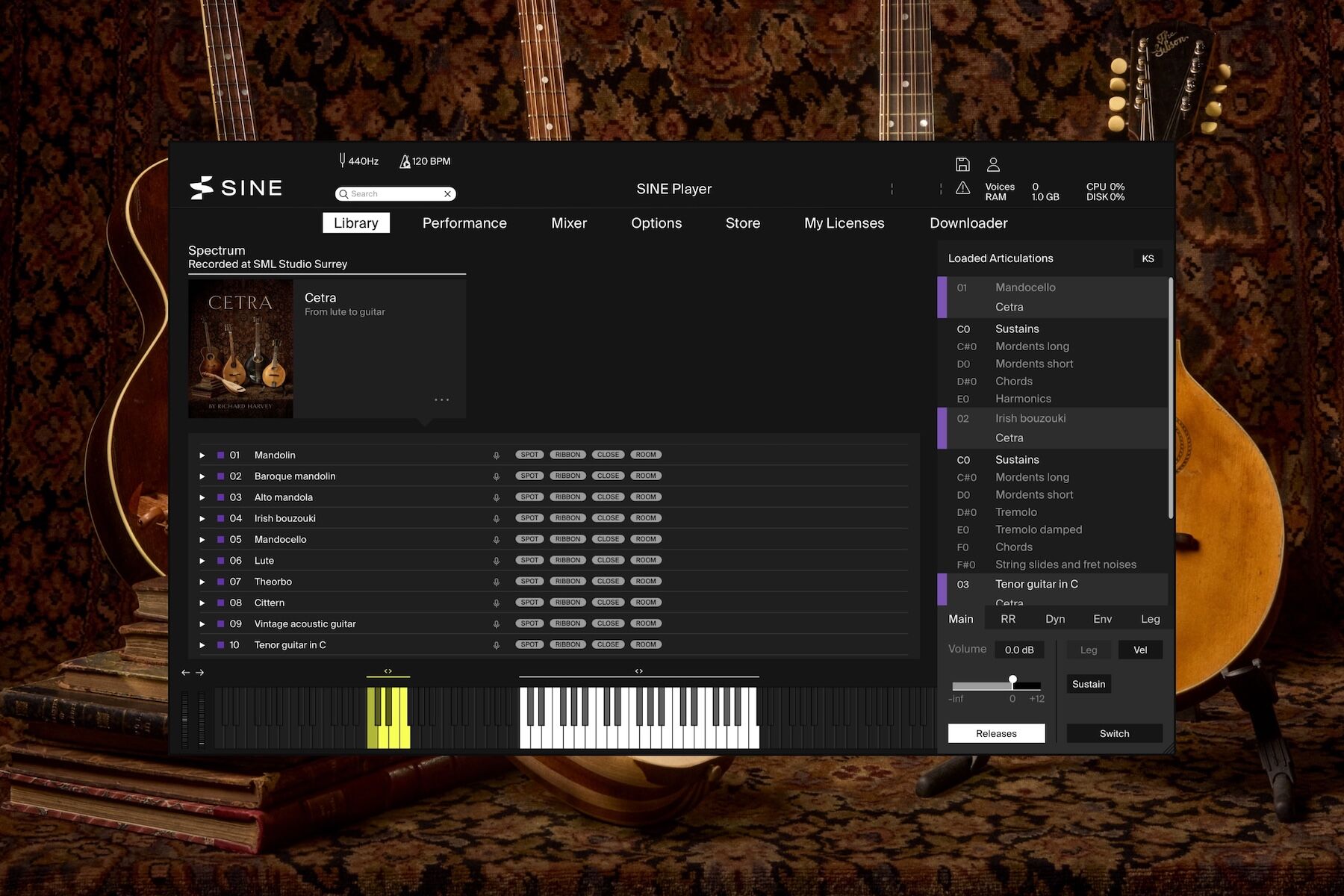Toggle the SPOT mic for Lute
1344x896 pixels.
(x=529, y=560)
